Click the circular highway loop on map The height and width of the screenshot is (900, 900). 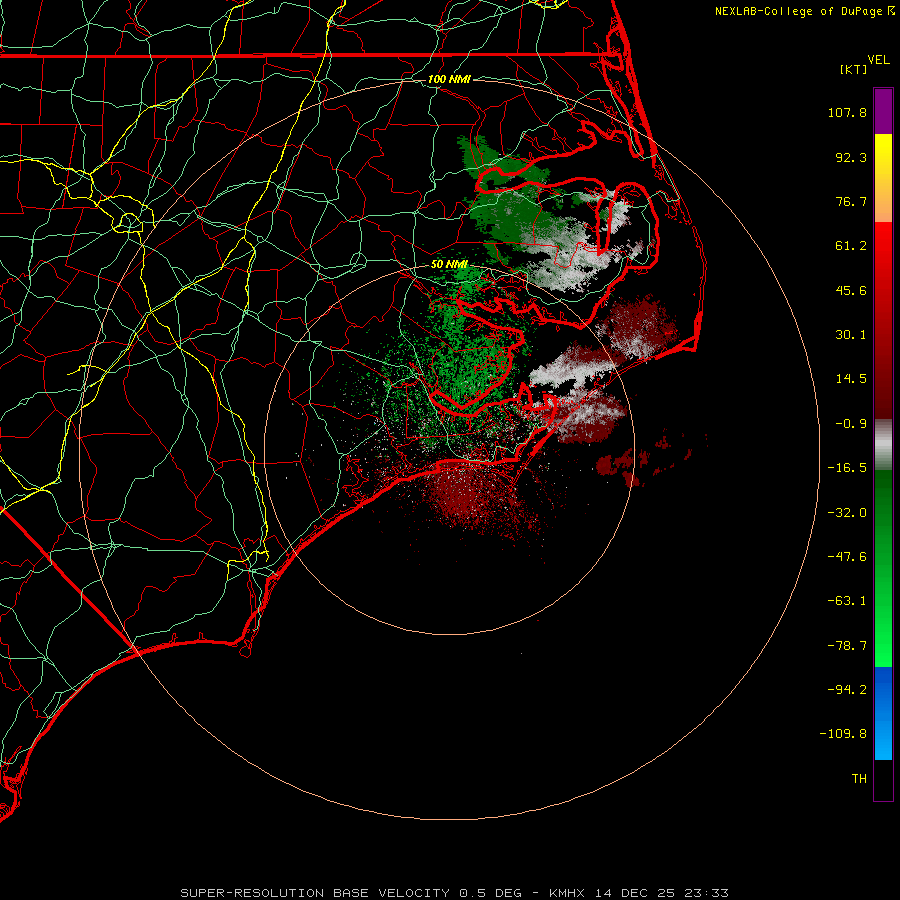tap(129, 222)
